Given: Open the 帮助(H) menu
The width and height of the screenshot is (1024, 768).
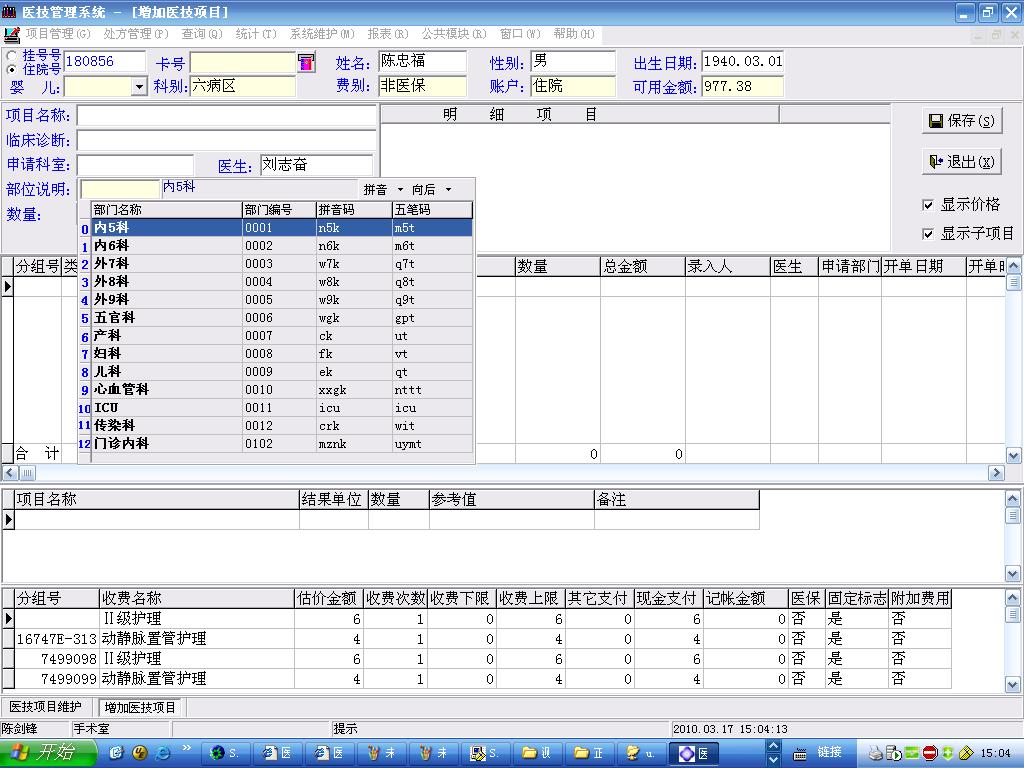Looking at the screenshot, I should tap(573, 34).
